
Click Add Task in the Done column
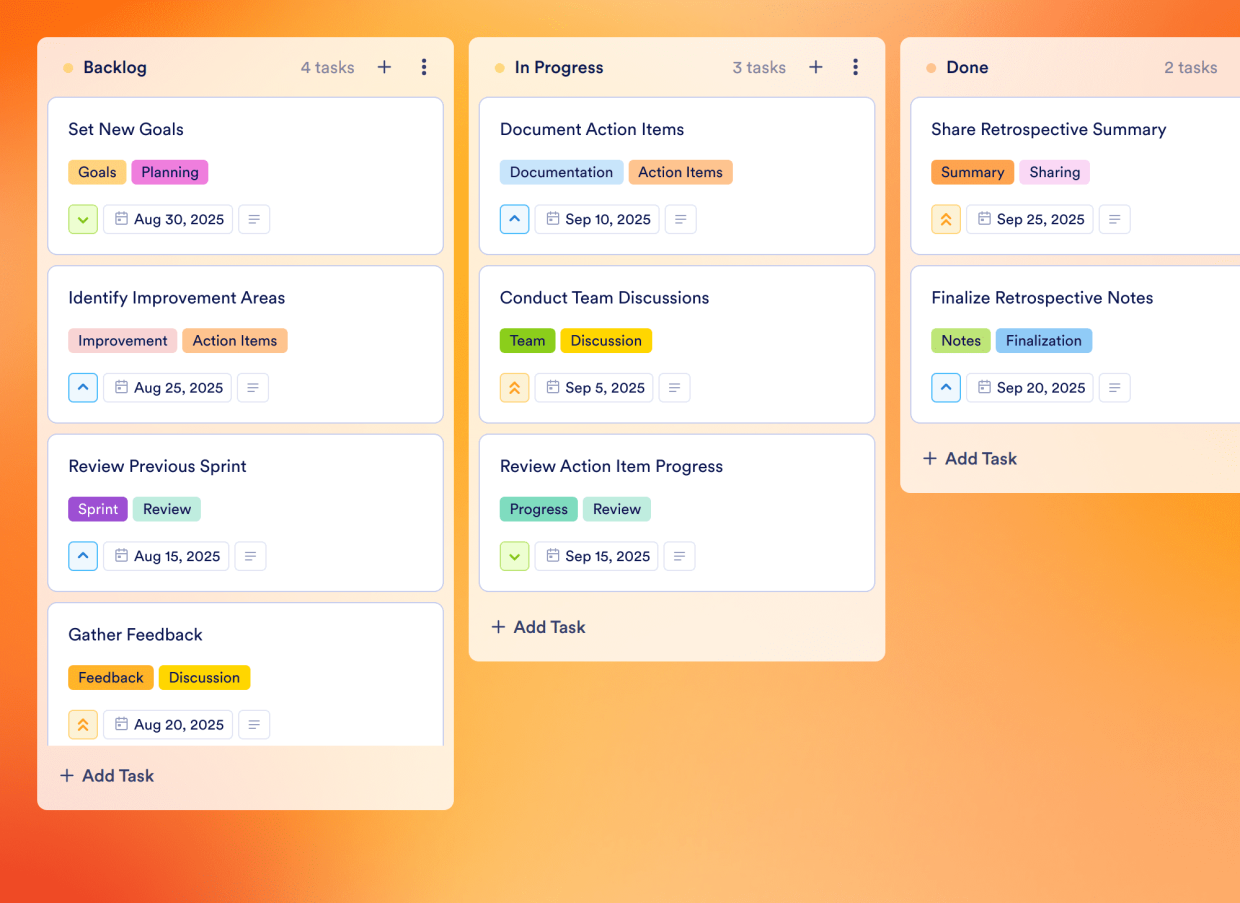969,458
